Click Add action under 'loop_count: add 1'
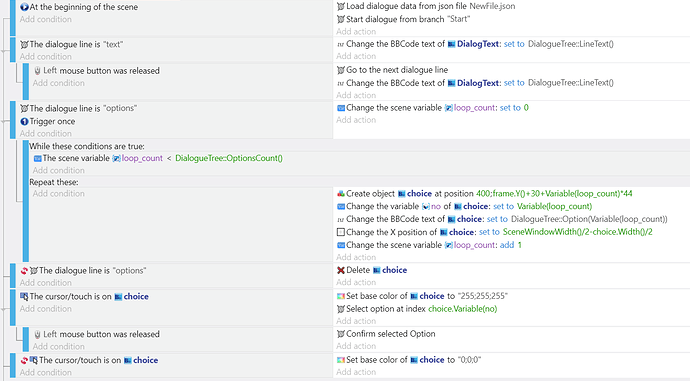The image size is (690, 381). [x=356, y=257]
